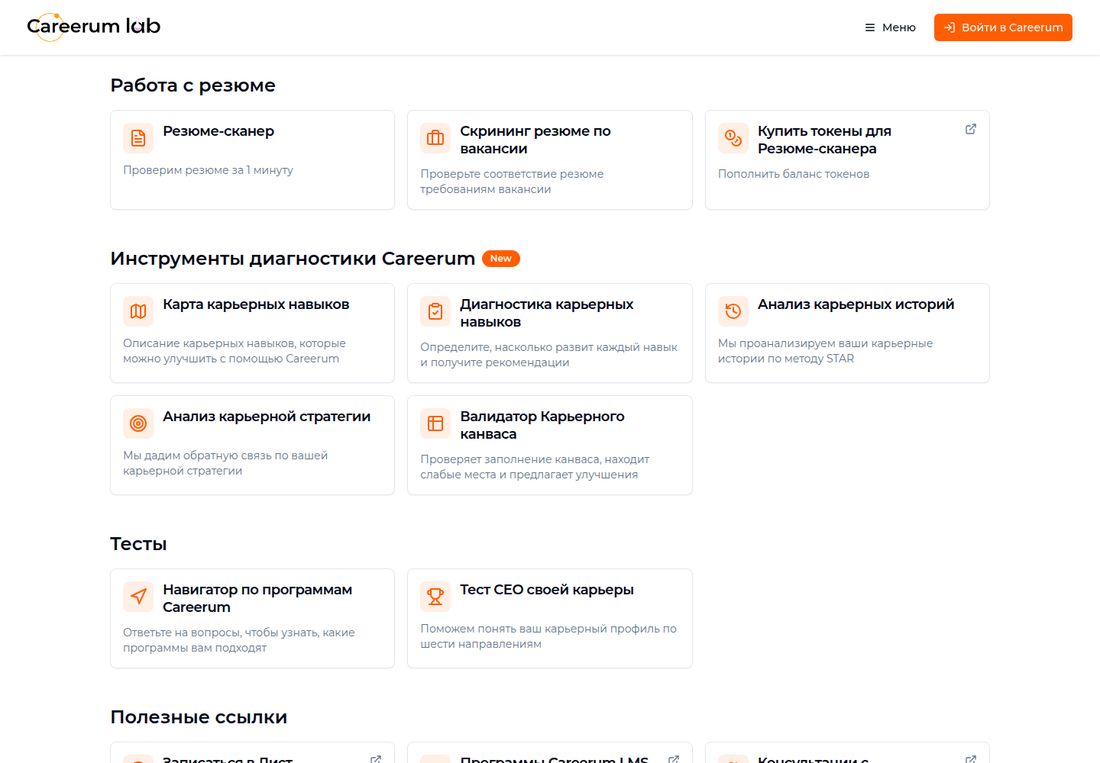Click the login arrow icon in Войти button
Viewport: 1100px width, 763px height.
coord(949,27)
